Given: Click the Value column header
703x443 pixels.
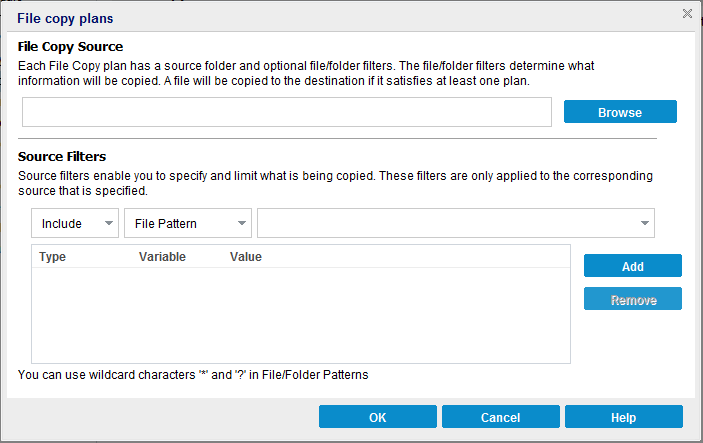Looking at the screenshot, I should [246, 257].
